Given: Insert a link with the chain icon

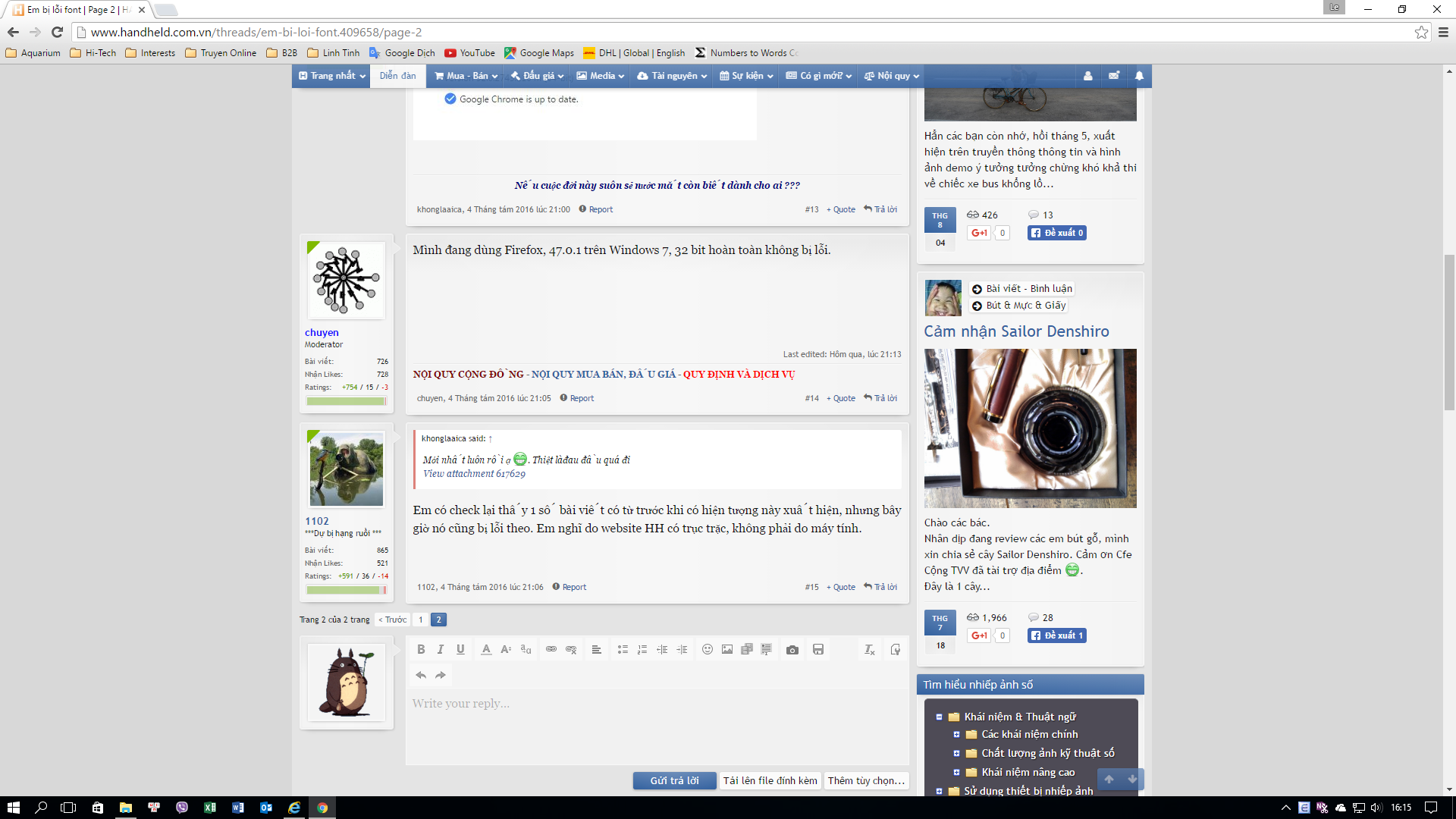Looking at the screenshot, I should (551, 650).
